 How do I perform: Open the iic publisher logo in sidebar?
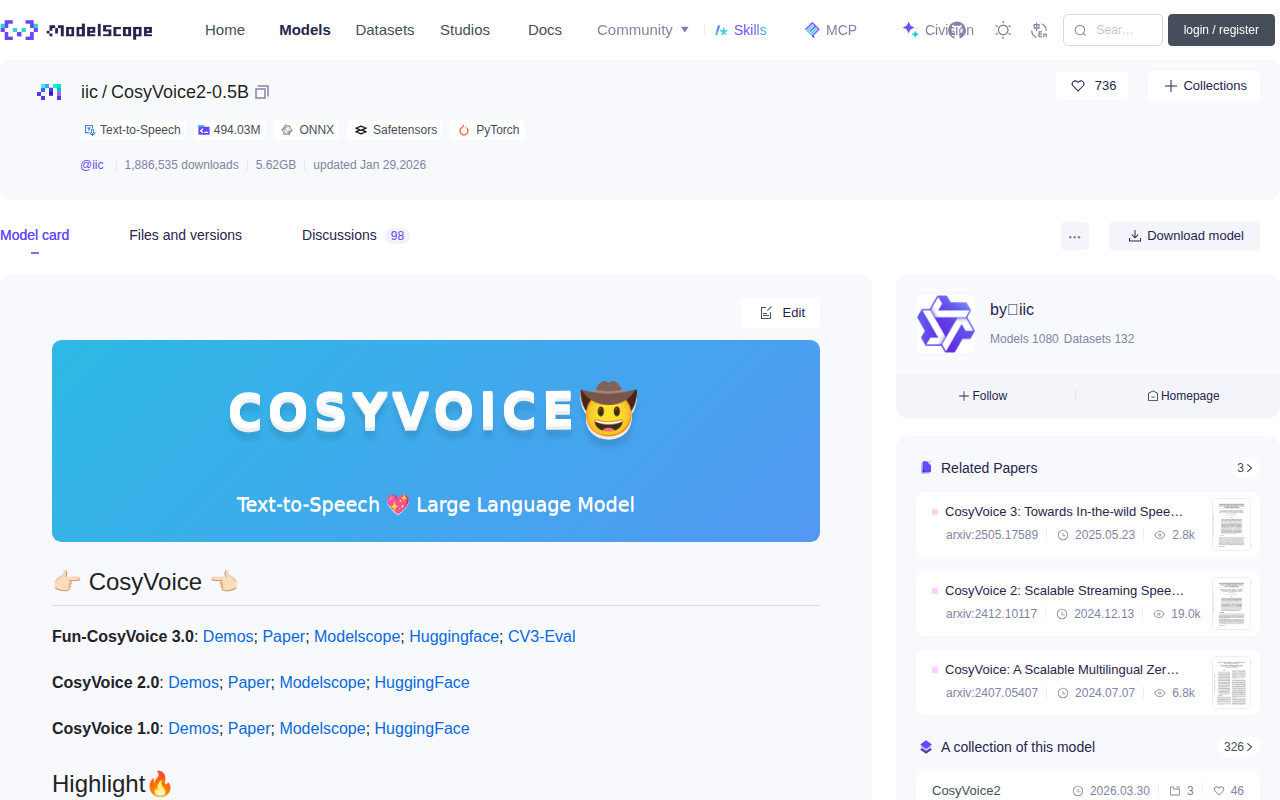pos(946,323)
